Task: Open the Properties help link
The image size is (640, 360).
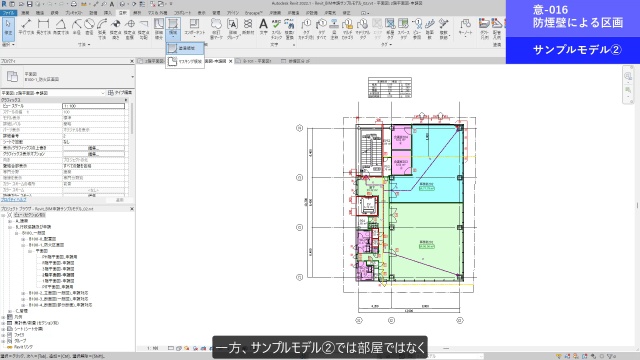Action: click(x=14, y=200)
